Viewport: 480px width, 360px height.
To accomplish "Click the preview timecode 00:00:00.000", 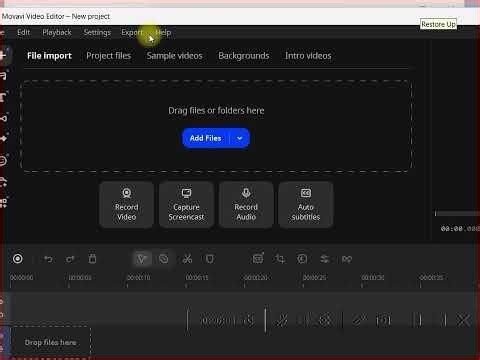I will click(x=460, y=229).
